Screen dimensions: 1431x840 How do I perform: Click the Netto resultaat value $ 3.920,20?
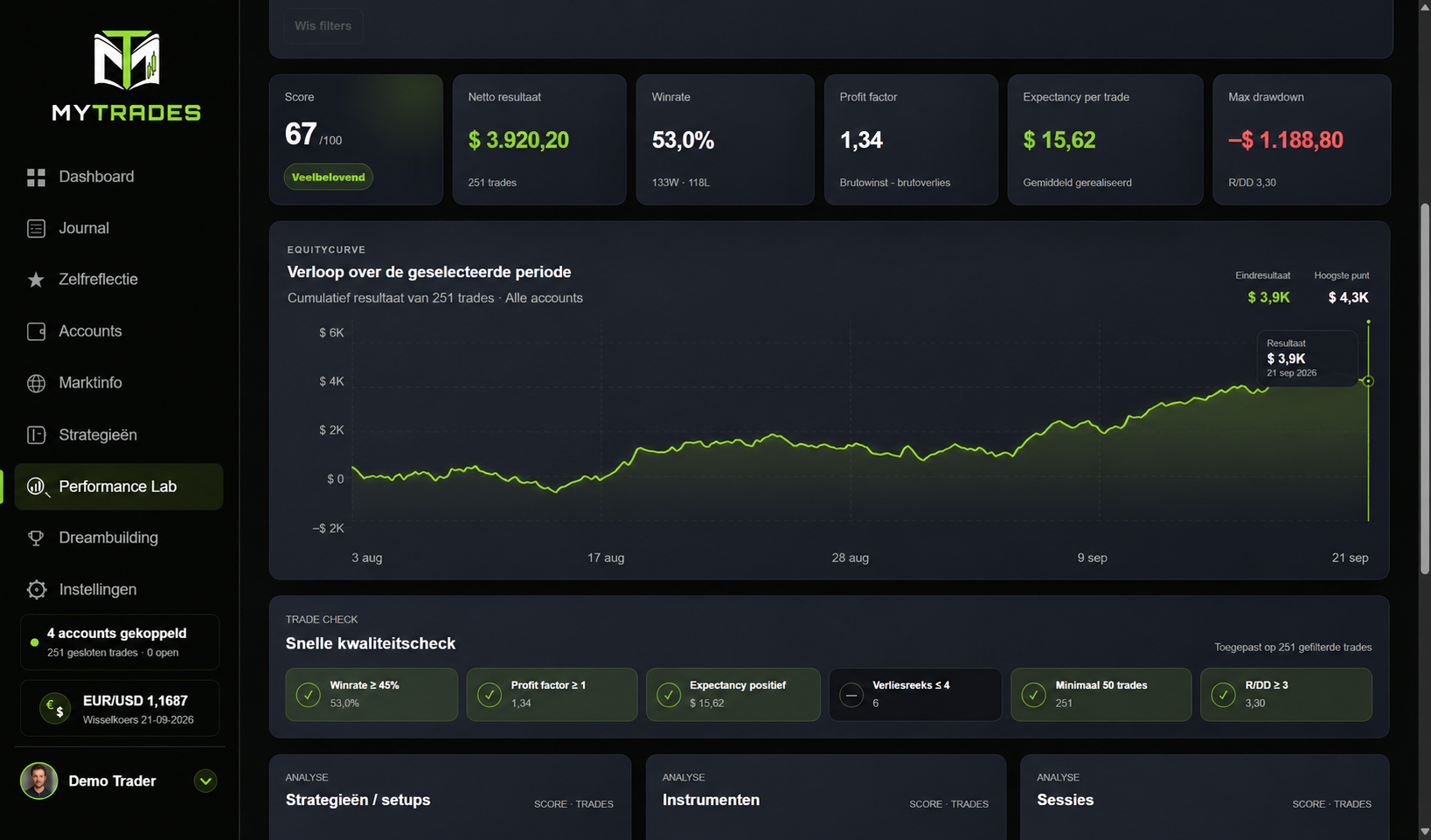point(518,140)
